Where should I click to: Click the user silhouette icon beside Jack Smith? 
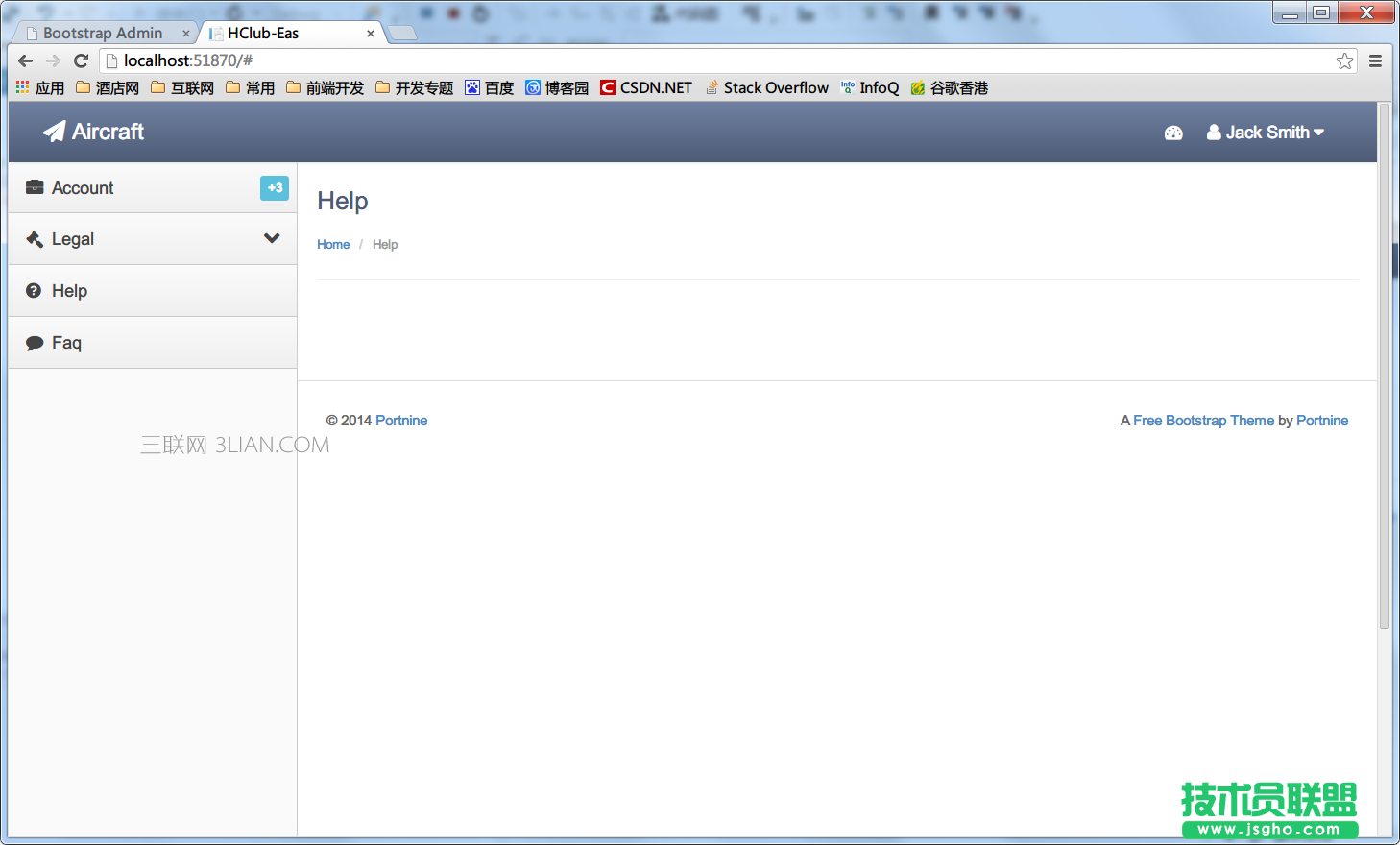click(1214, 133)
